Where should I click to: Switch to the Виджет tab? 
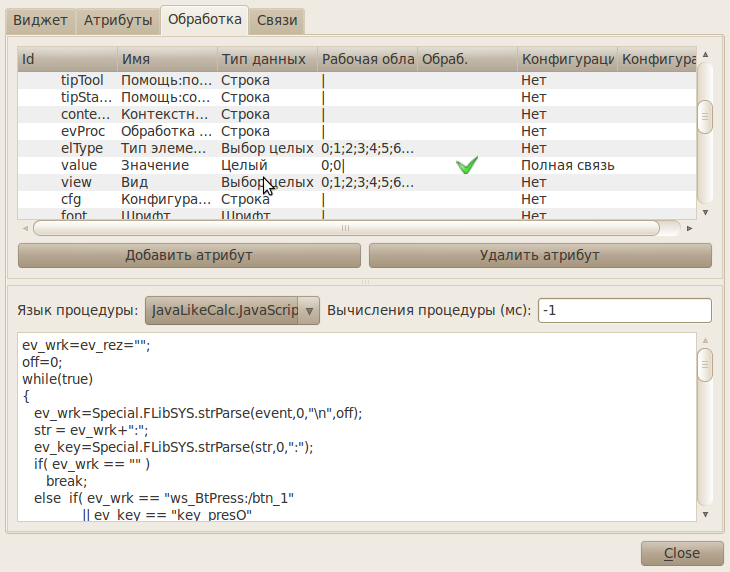click(x=40, y=19)
